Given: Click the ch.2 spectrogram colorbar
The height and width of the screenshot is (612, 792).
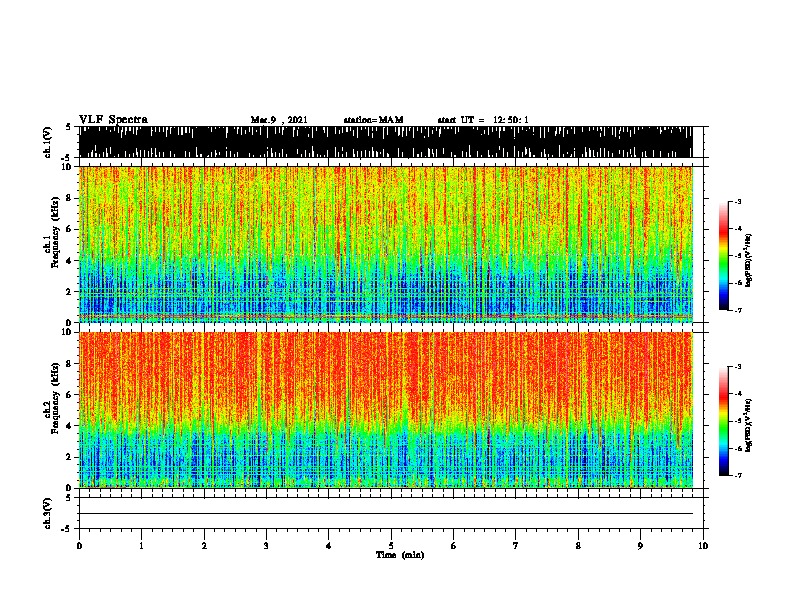Looking at the screenshot, I should pyautogui.click(x=724, y=421).
